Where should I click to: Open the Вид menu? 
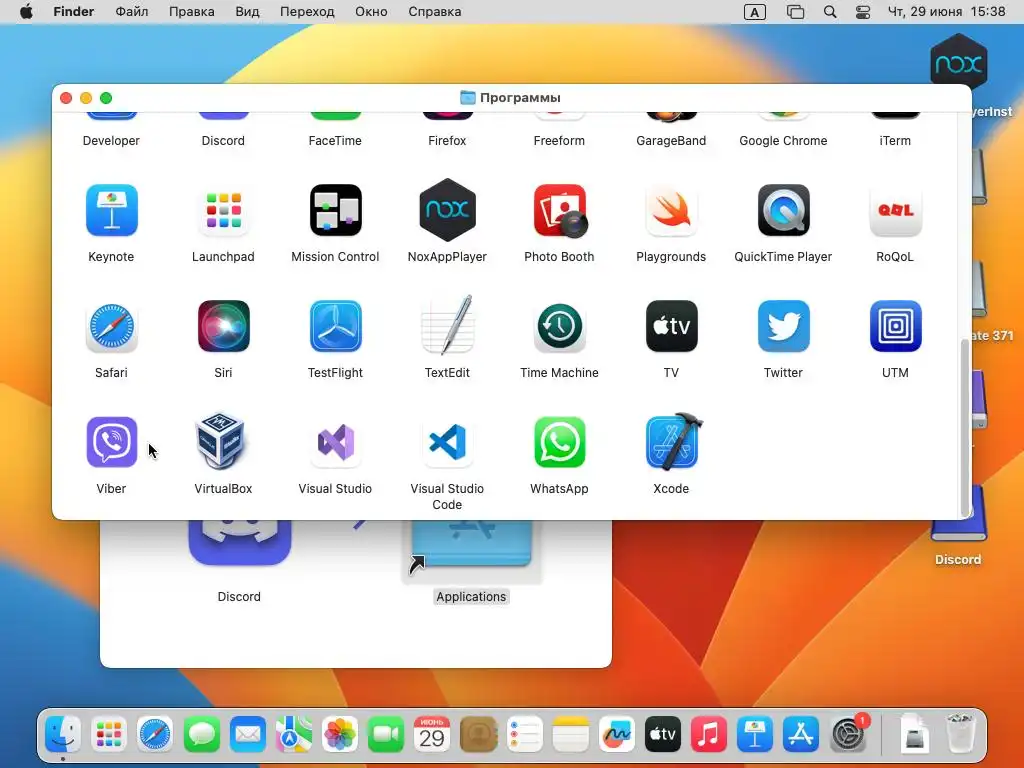tap(248, 12)
